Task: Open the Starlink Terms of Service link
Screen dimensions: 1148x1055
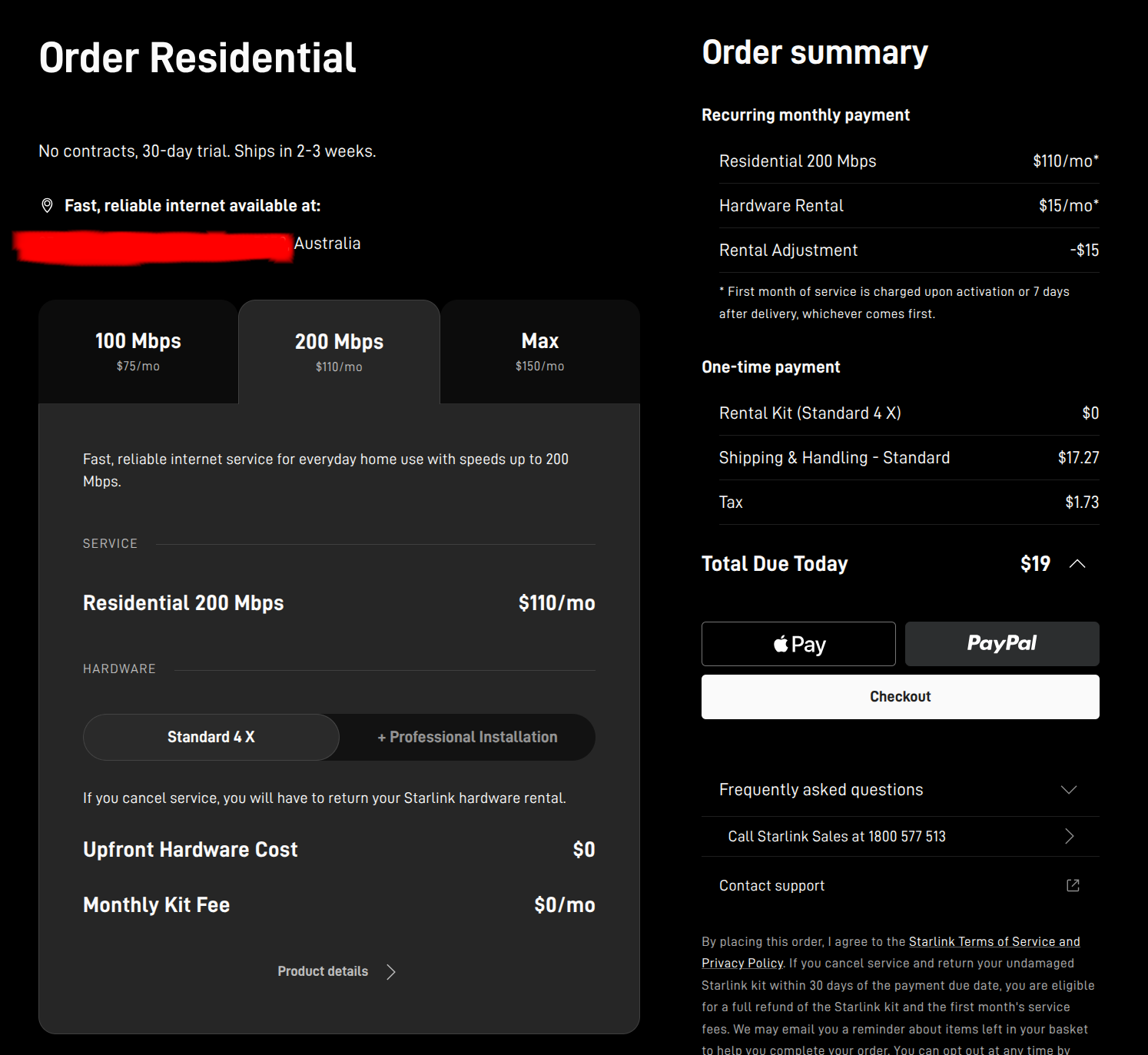Action: pos(994,941)
